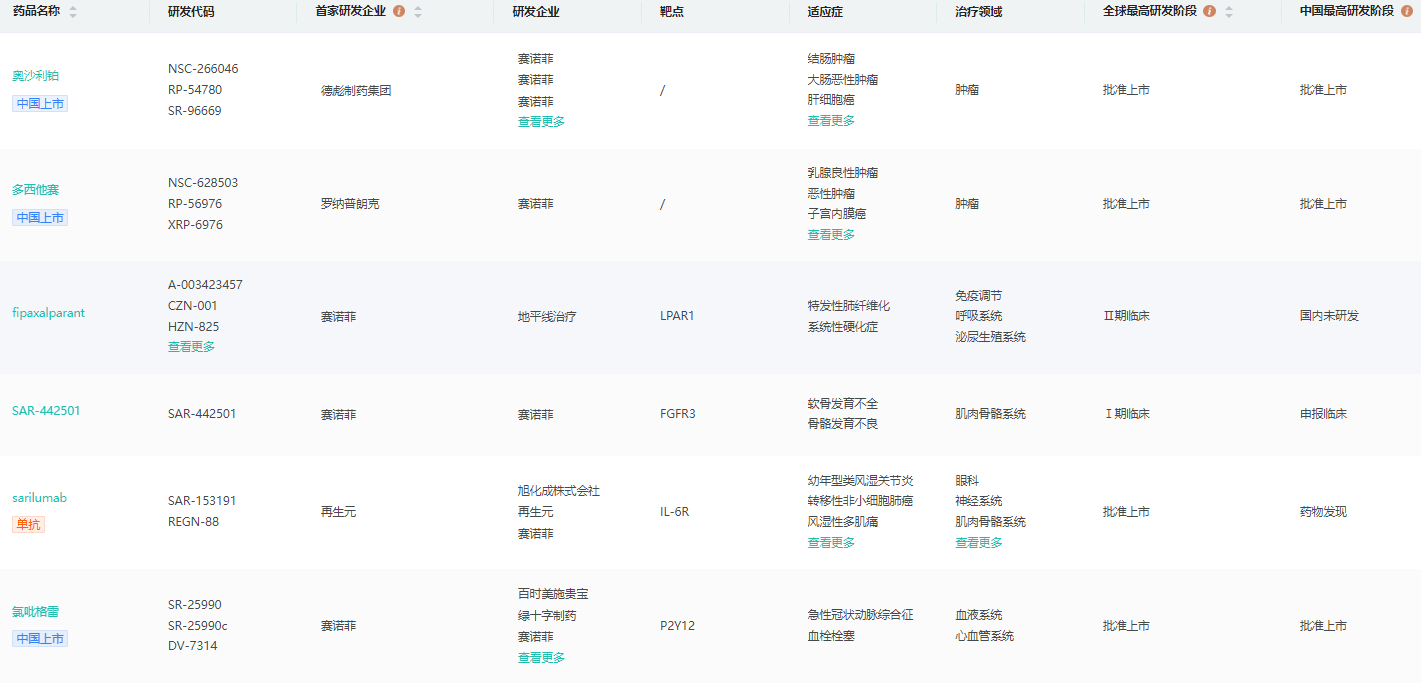Expand 查看更多 under 奥沙利铂 研发企业 list
The image size is (1421, 683).
(541, 122)
